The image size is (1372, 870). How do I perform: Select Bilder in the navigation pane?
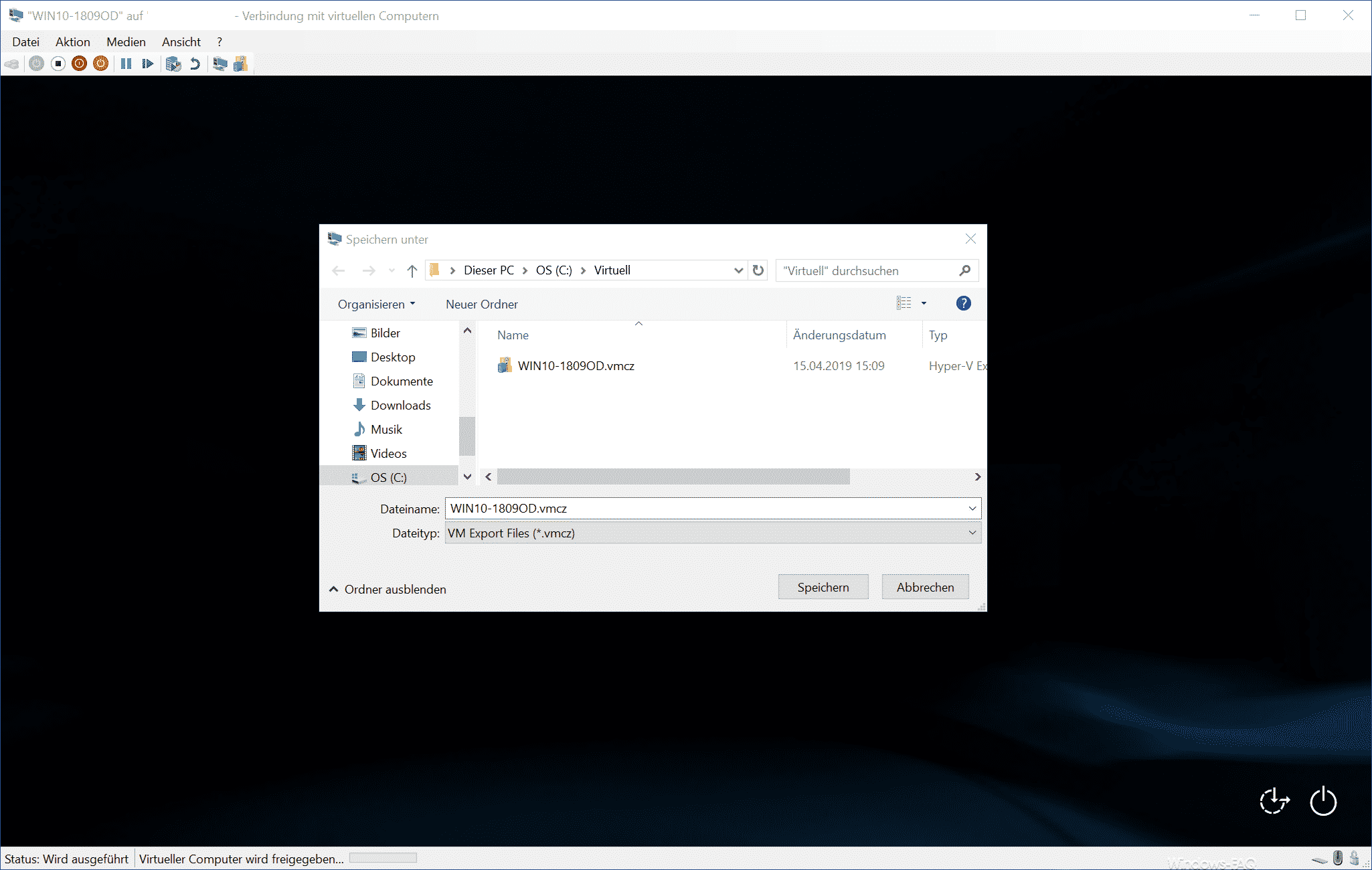click(385, 333)
